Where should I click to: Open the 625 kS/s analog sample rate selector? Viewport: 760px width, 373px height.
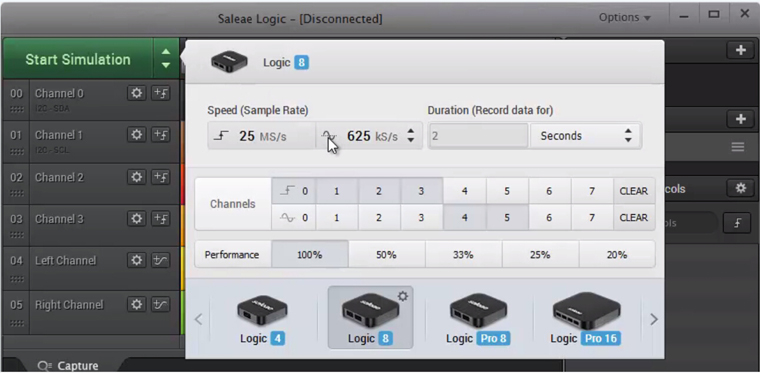pos(369,136)
